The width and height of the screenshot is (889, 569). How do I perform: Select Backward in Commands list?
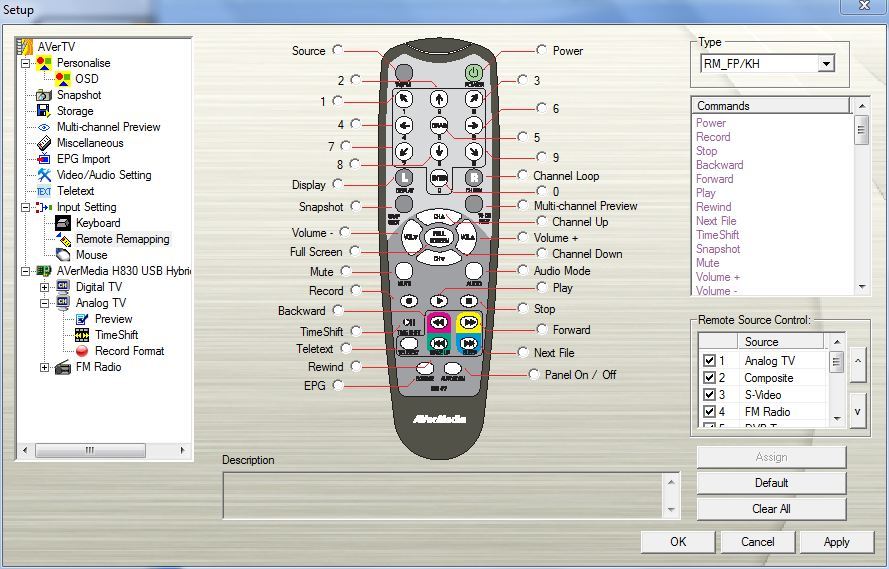(x=719, y=165)
